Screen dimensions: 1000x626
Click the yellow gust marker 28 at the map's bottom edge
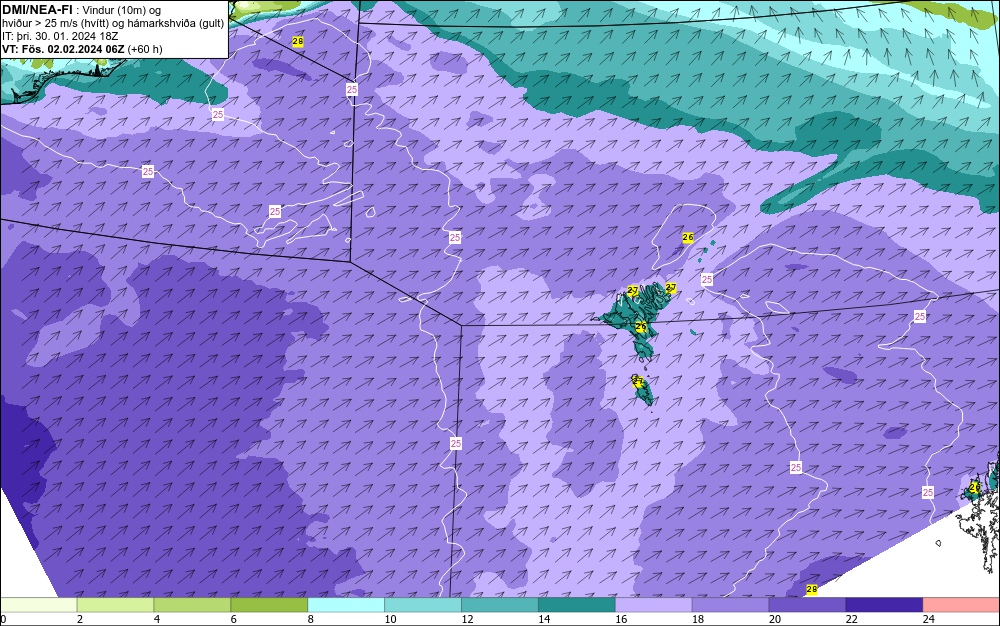tap(811, 590)
